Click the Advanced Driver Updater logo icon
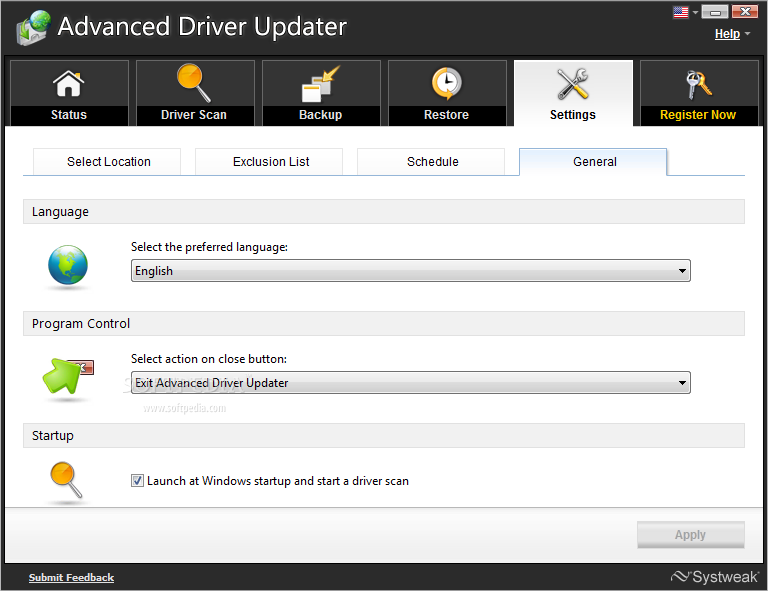The height and width of the screenshot is (591, 768). [x=33, y=27]
